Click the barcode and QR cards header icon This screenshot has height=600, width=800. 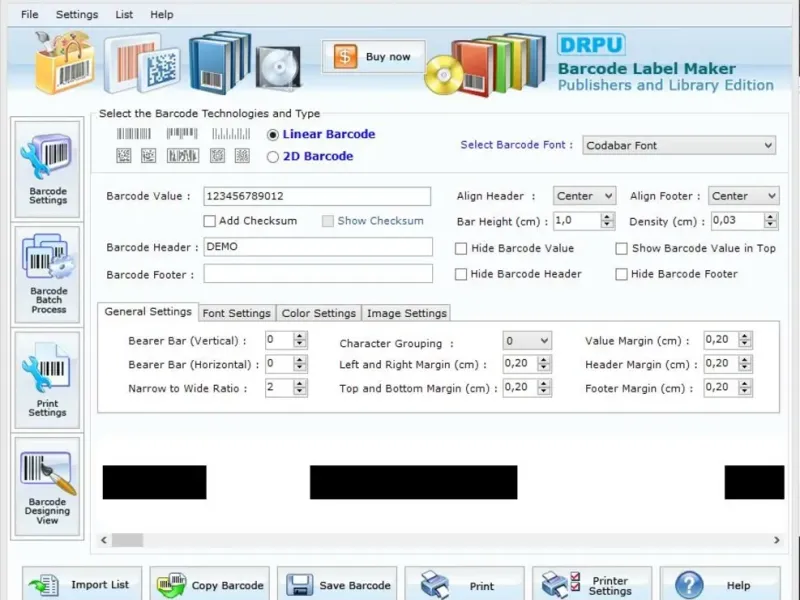pos(142,63)
